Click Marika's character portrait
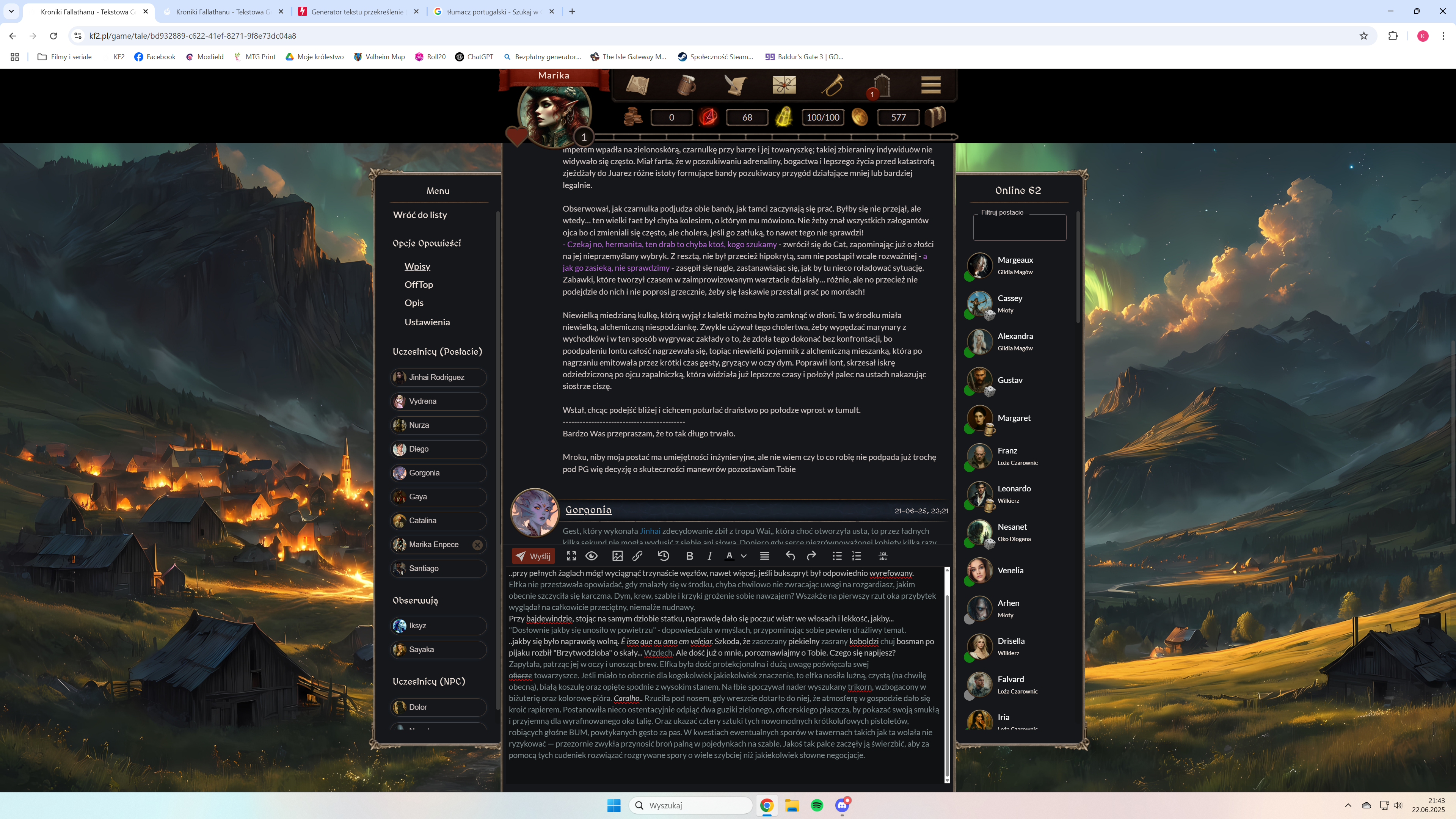 click(x=554, y=113)
